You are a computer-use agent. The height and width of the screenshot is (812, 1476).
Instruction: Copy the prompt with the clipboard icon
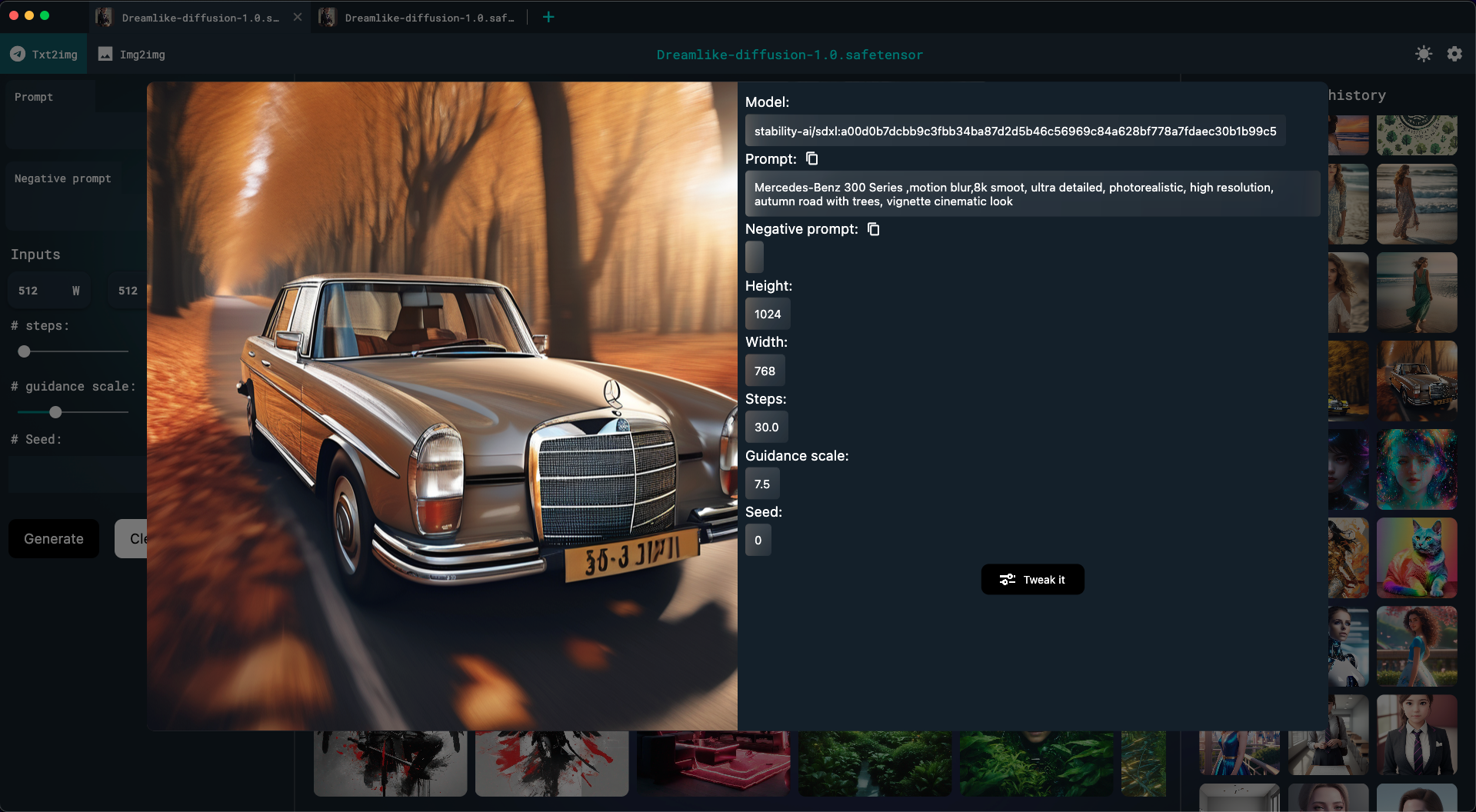click(811, 158)
